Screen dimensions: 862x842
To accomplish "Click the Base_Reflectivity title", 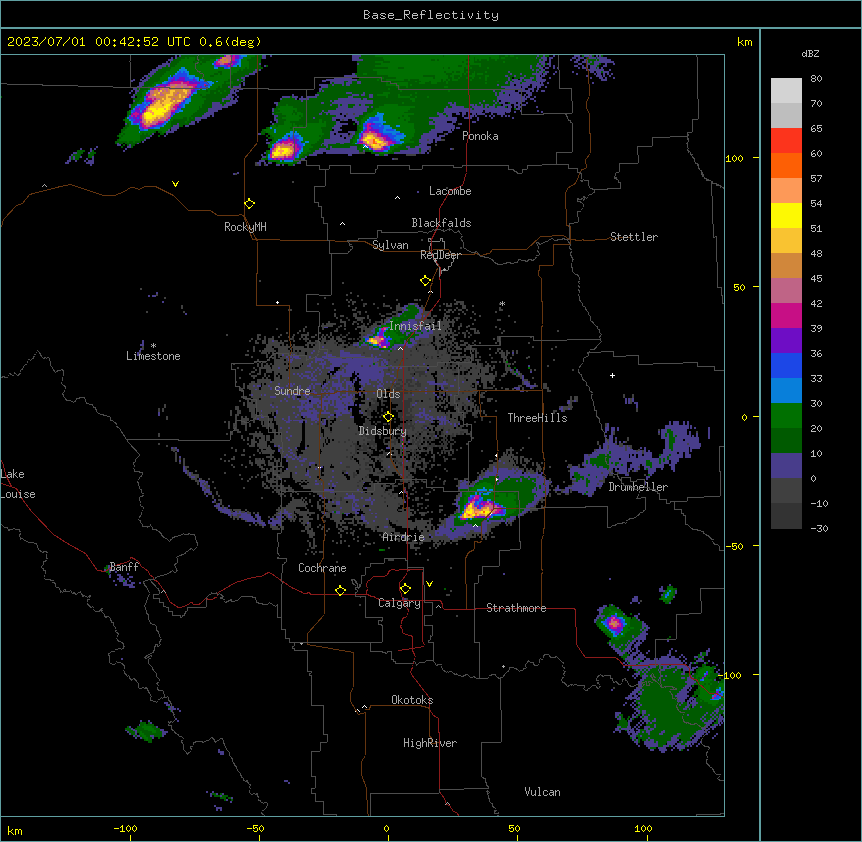I will coord(430,15).
